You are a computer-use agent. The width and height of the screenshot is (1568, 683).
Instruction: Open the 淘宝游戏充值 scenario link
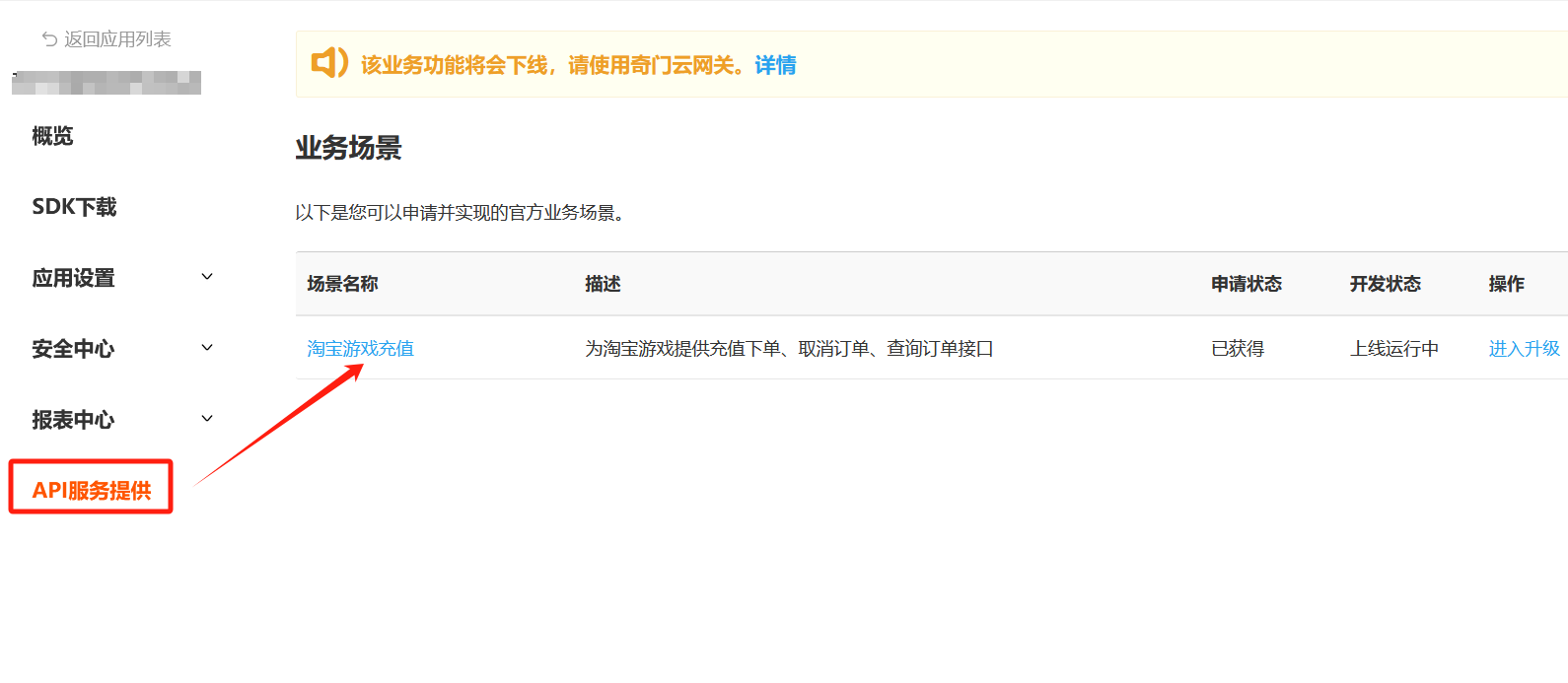(x=360, y=348)
